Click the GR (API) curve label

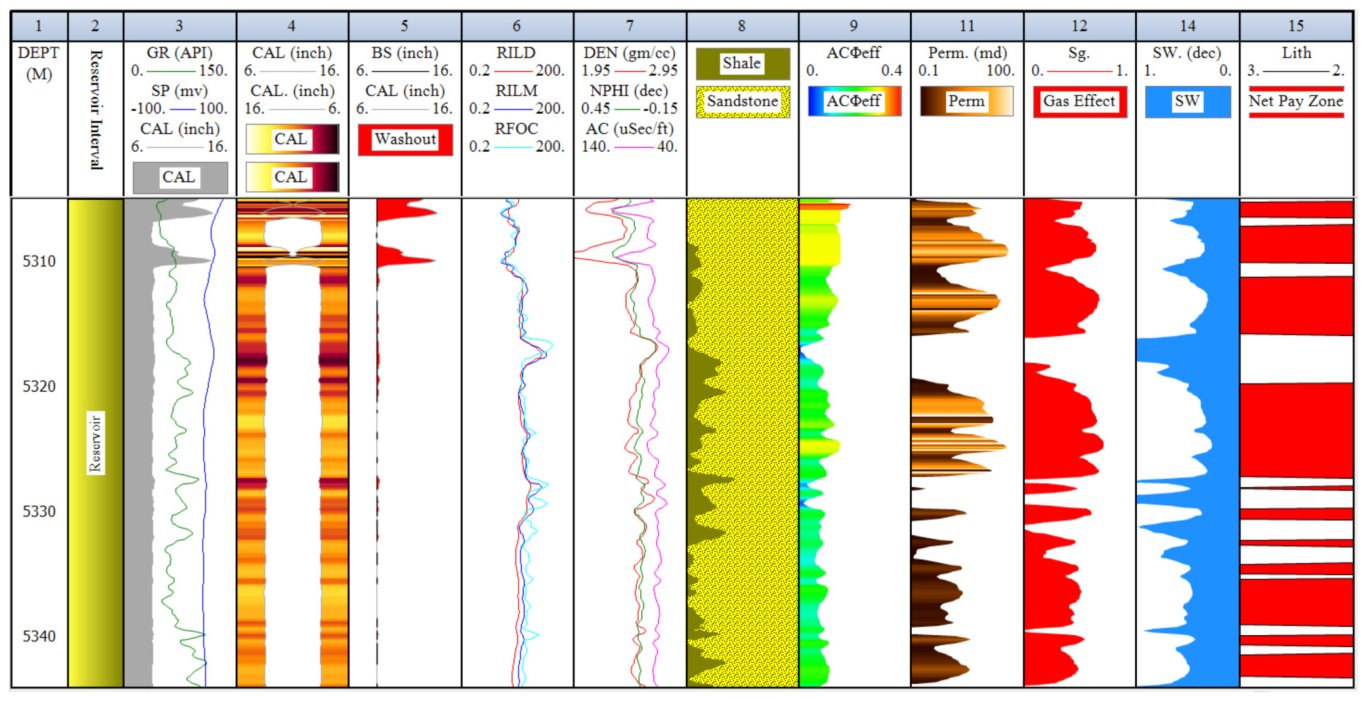(x=180, y=53)
